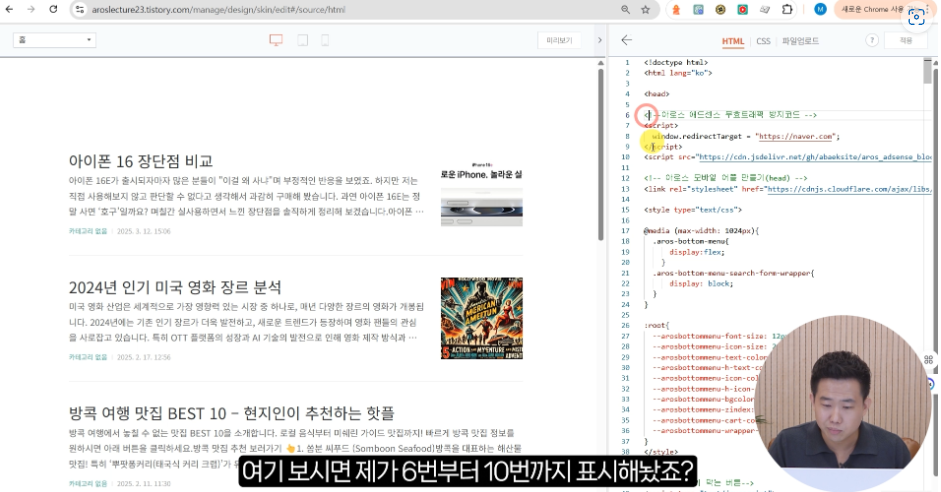Select the CSS editor tab

pos(763,41)
